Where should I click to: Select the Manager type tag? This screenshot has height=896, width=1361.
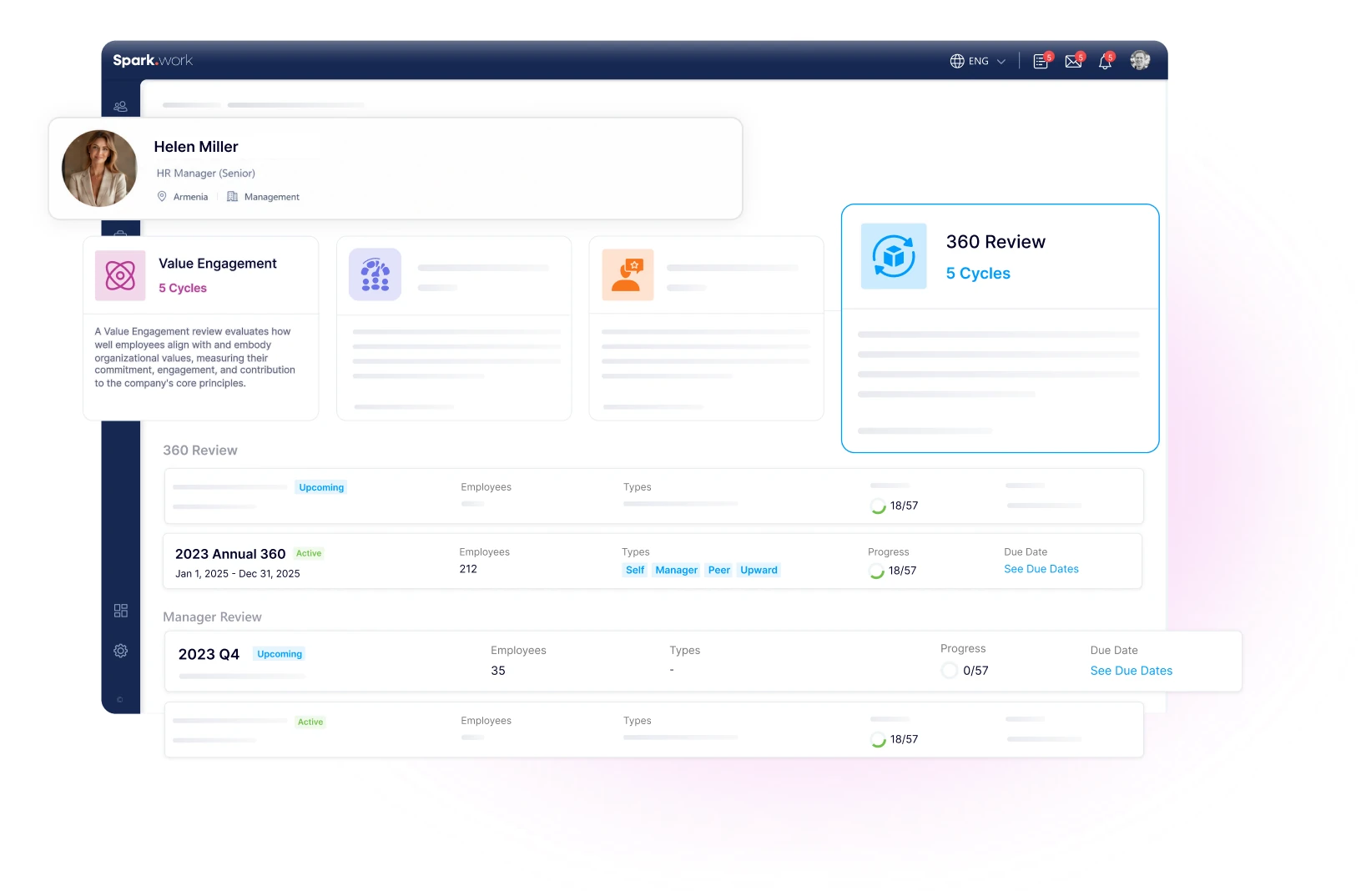pos(677,571)
